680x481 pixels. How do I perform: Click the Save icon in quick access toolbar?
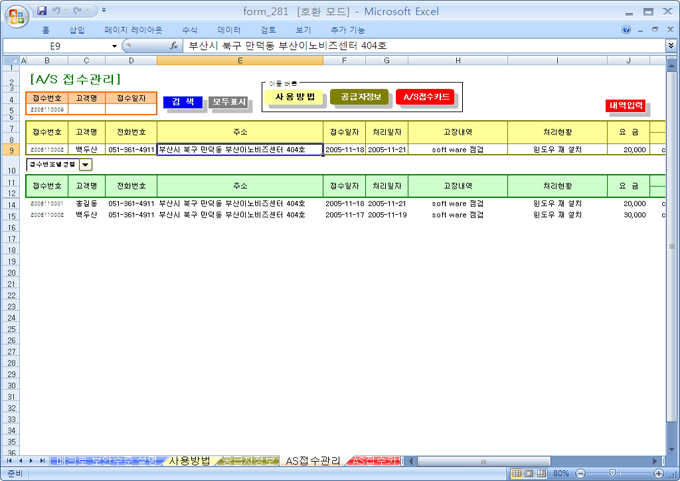42,11
